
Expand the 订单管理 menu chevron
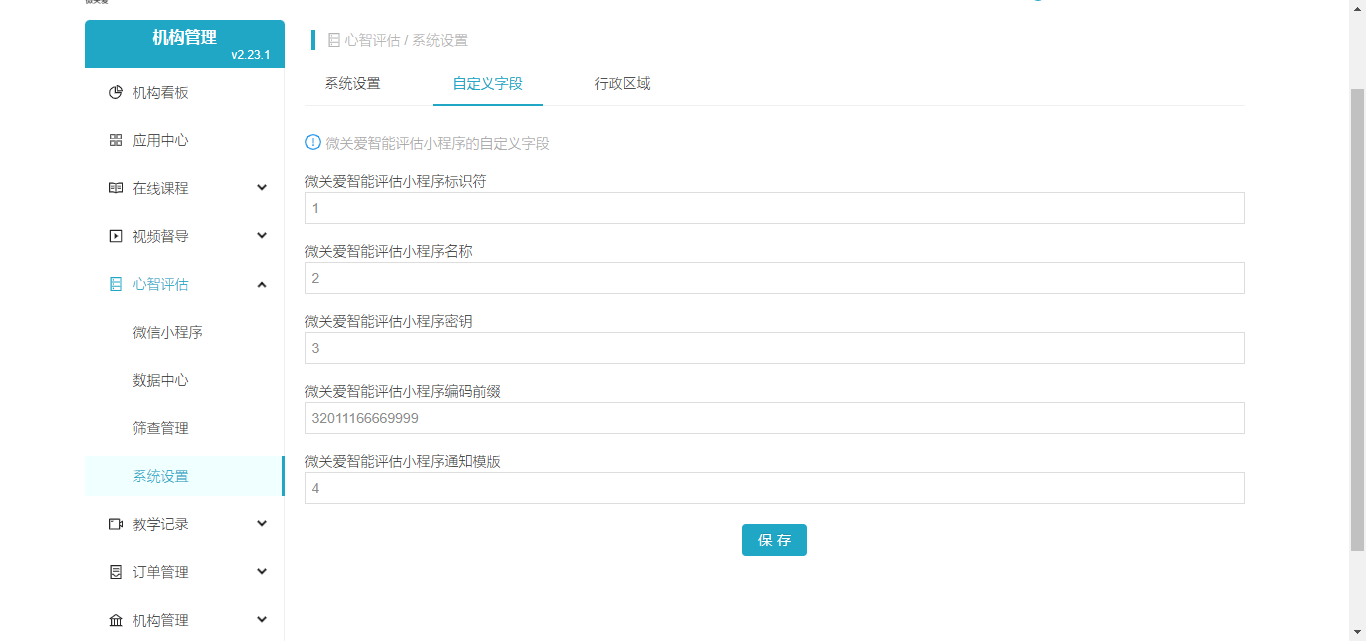[262, 572]
